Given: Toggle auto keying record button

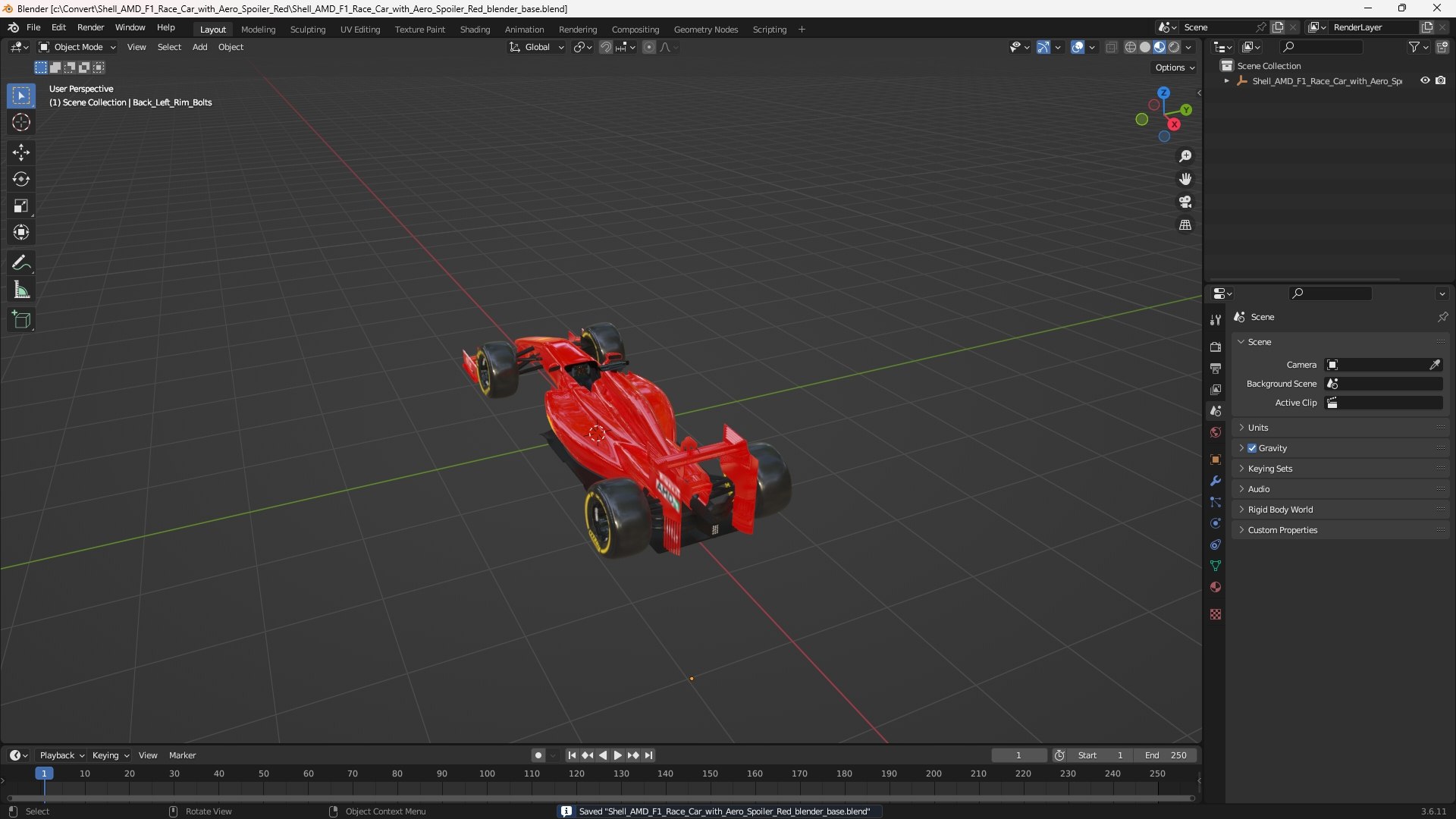Looking at the screenshot, I should (x=538, y=755).
